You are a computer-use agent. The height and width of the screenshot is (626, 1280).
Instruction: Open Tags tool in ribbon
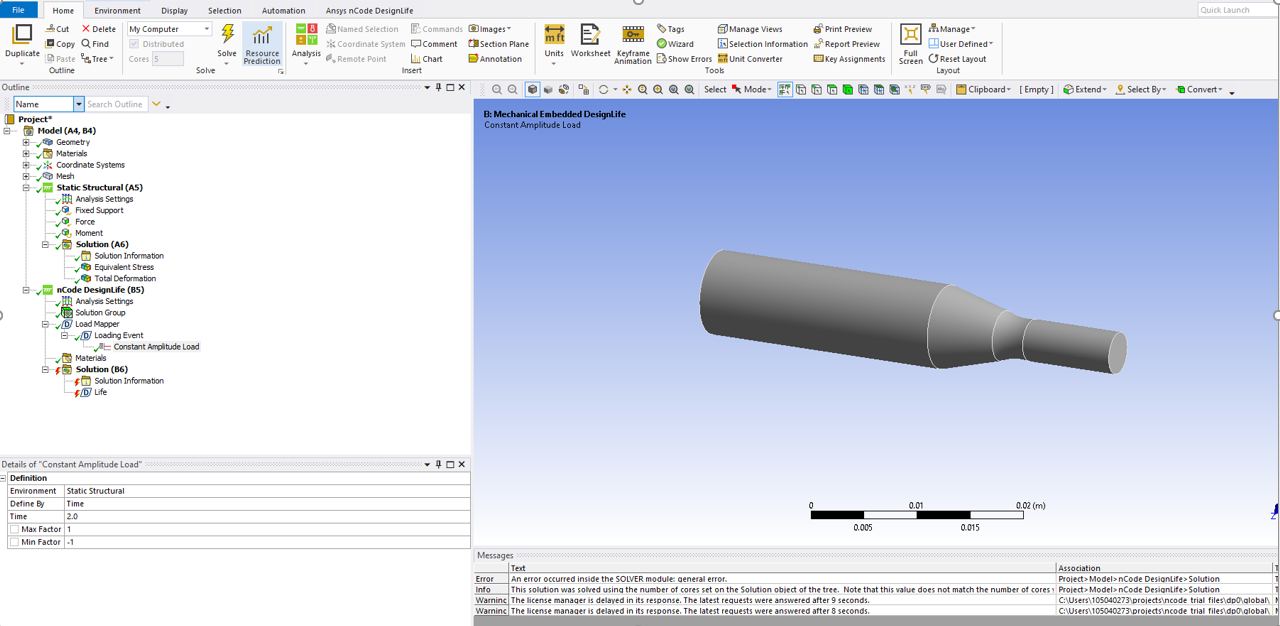click(671, 29)
